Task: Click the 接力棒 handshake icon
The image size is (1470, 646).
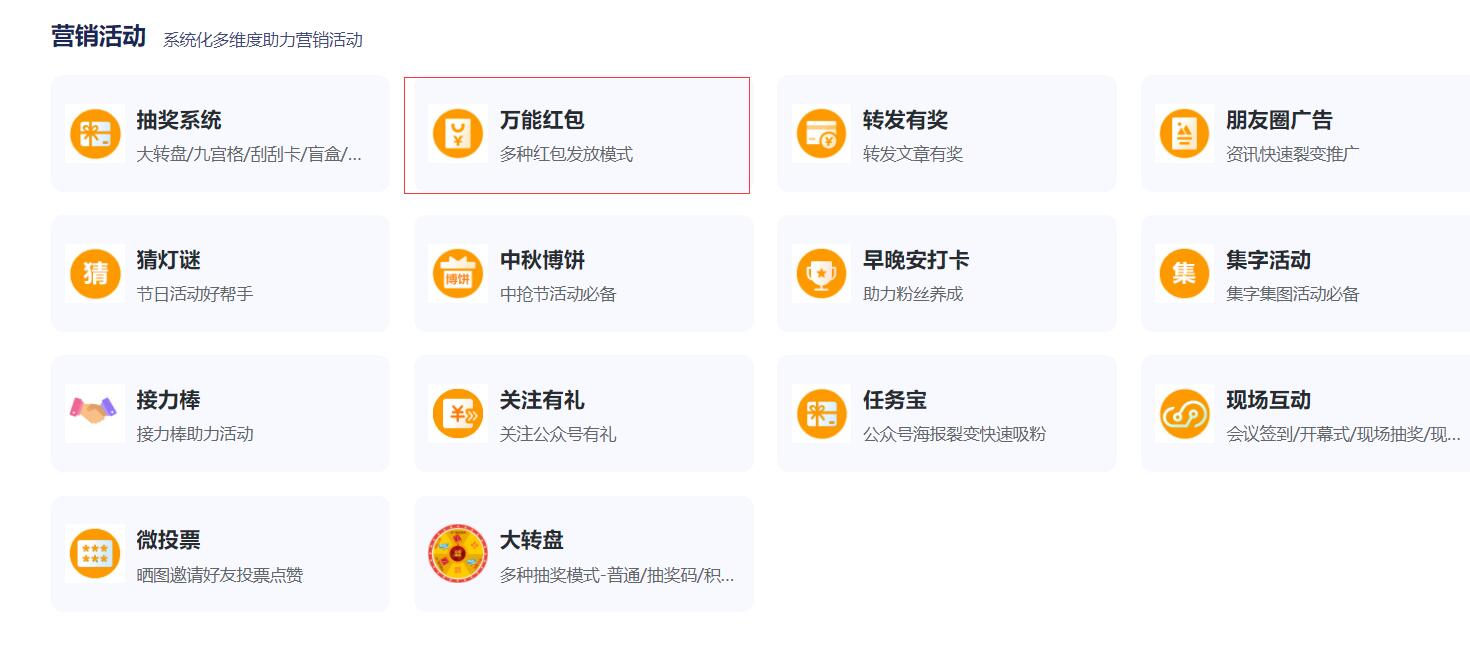Action: (x=95, y=413)
